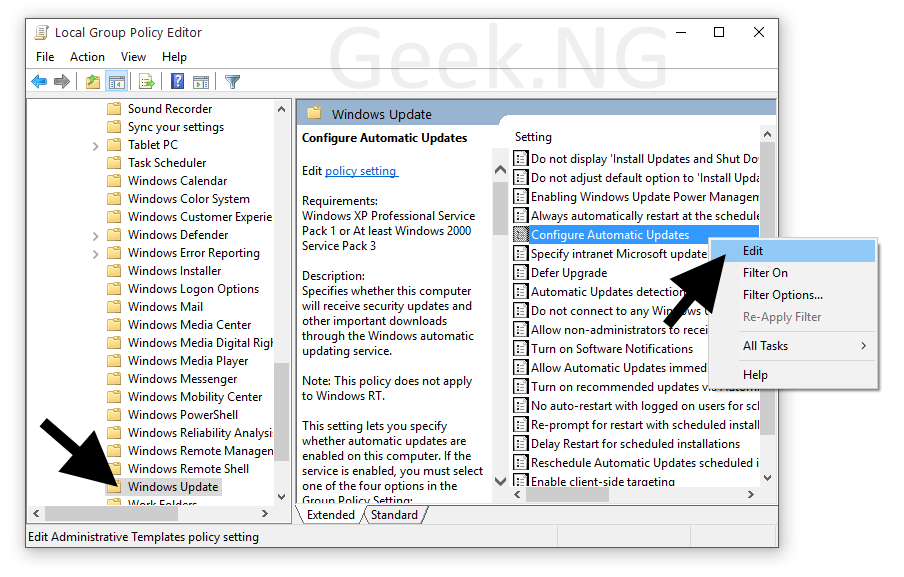
Task: Click the Defer Upgrade policy icon
Action: click(x=521, y=273)
